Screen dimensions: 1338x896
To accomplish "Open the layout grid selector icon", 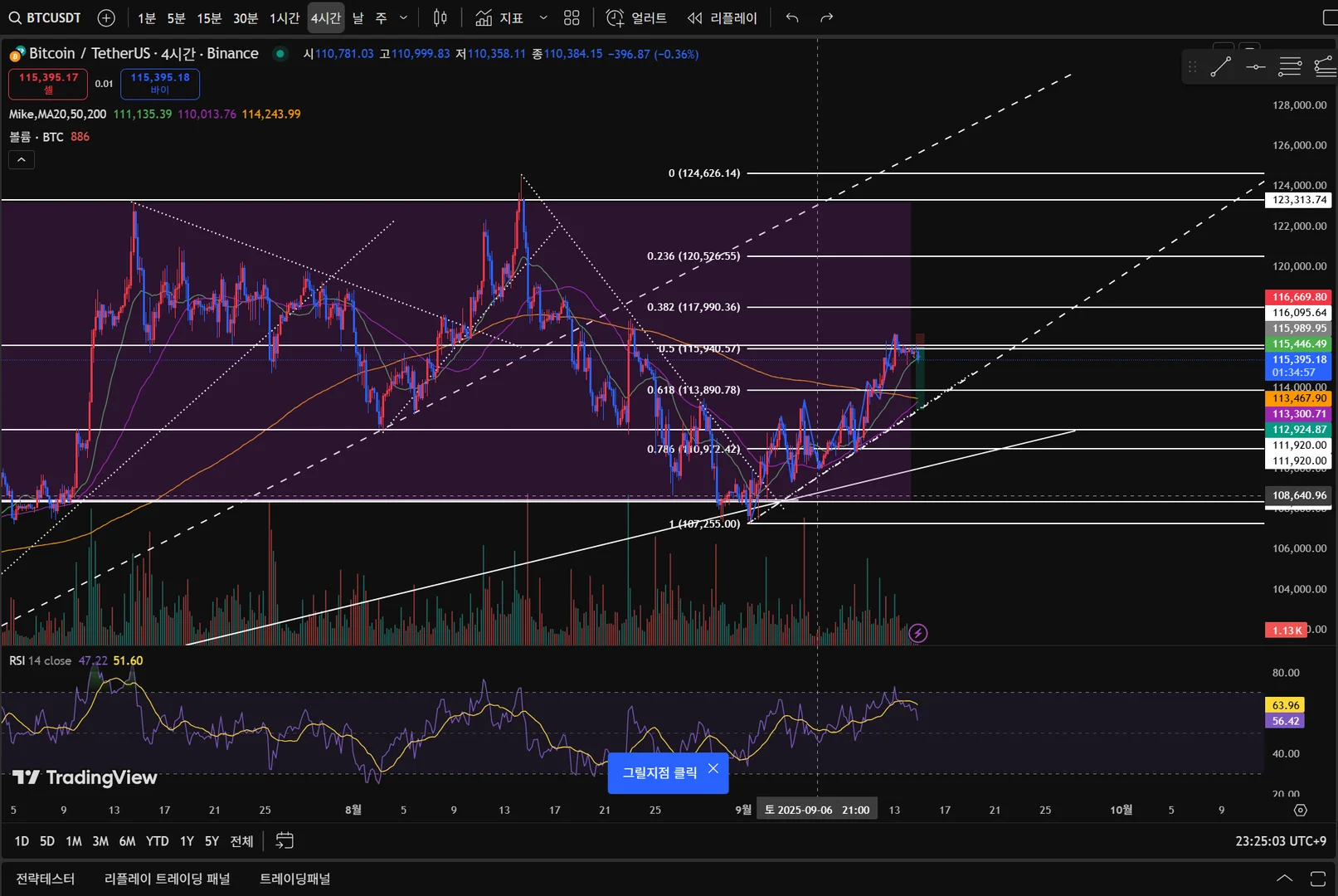I will coord(572,17).
